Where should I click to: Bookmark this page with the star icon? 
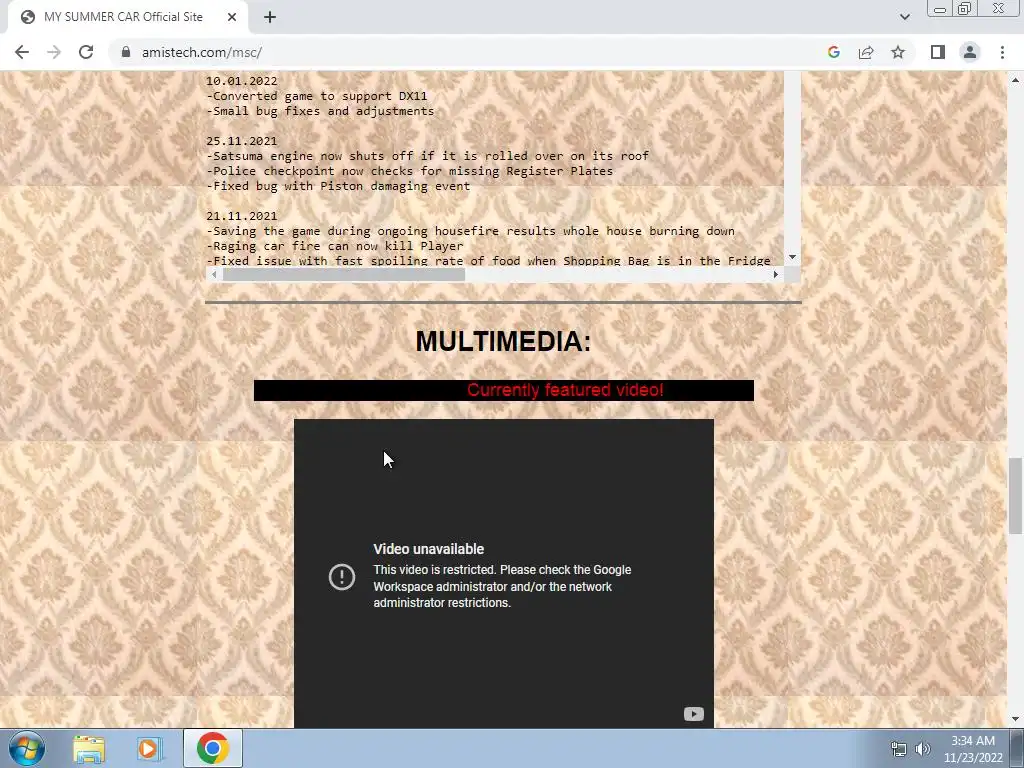coord(898,52)
